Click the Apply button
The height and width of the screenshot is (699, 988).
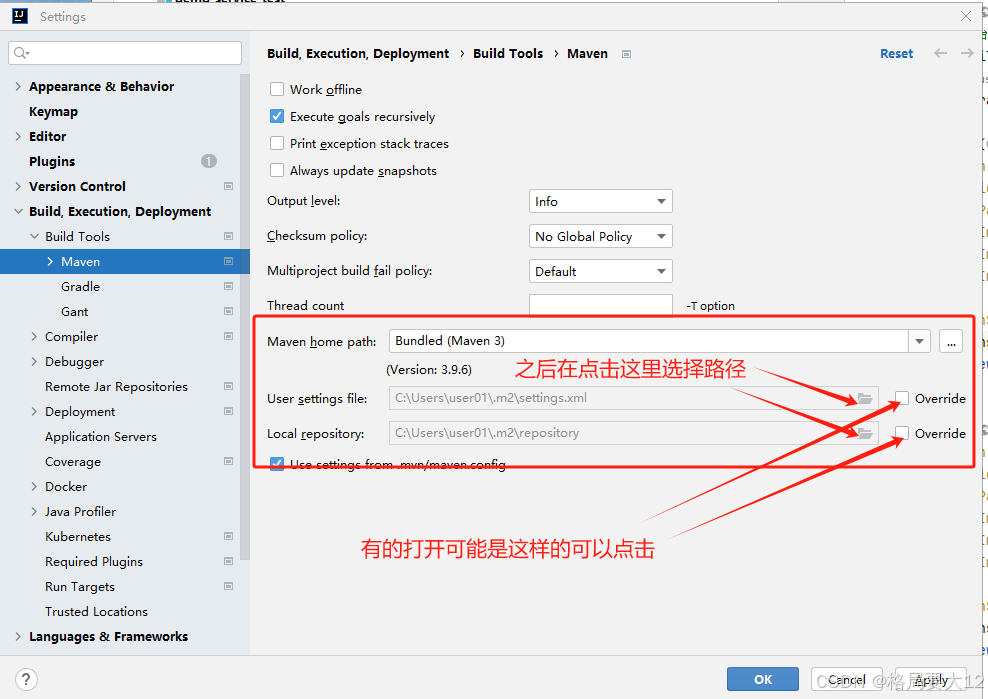coord(931,679)
